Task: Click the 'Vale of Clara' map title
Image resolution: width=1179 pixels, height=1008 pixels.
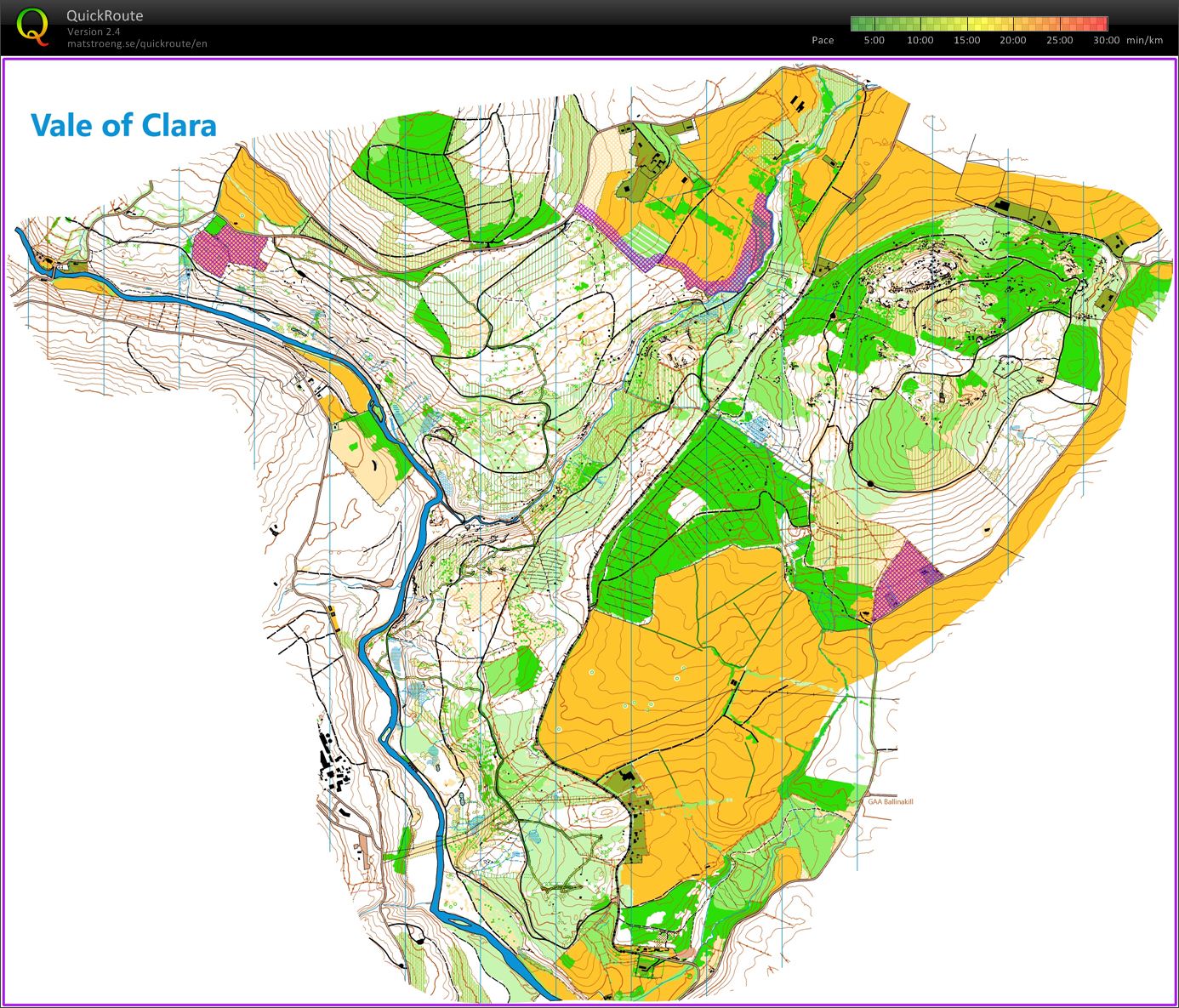Action: (123, 125)
